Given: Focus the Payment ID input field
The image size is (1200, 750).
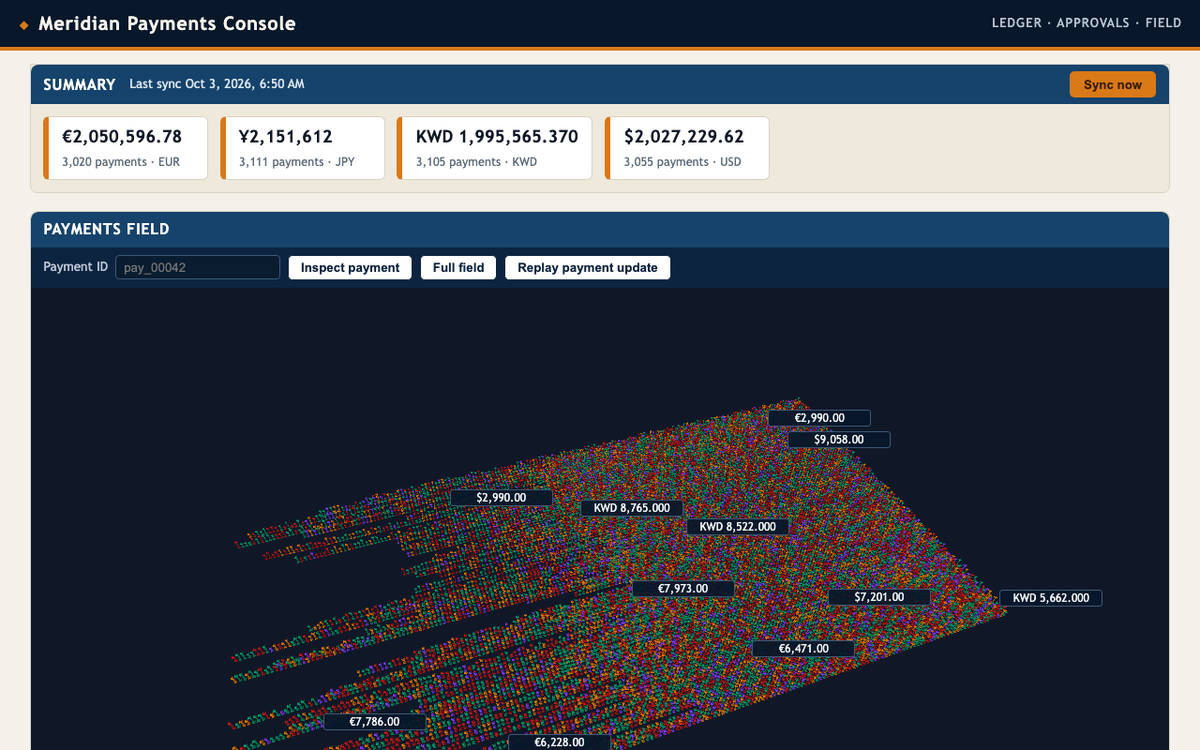Looking at the screenshot, I should [198, 268].
